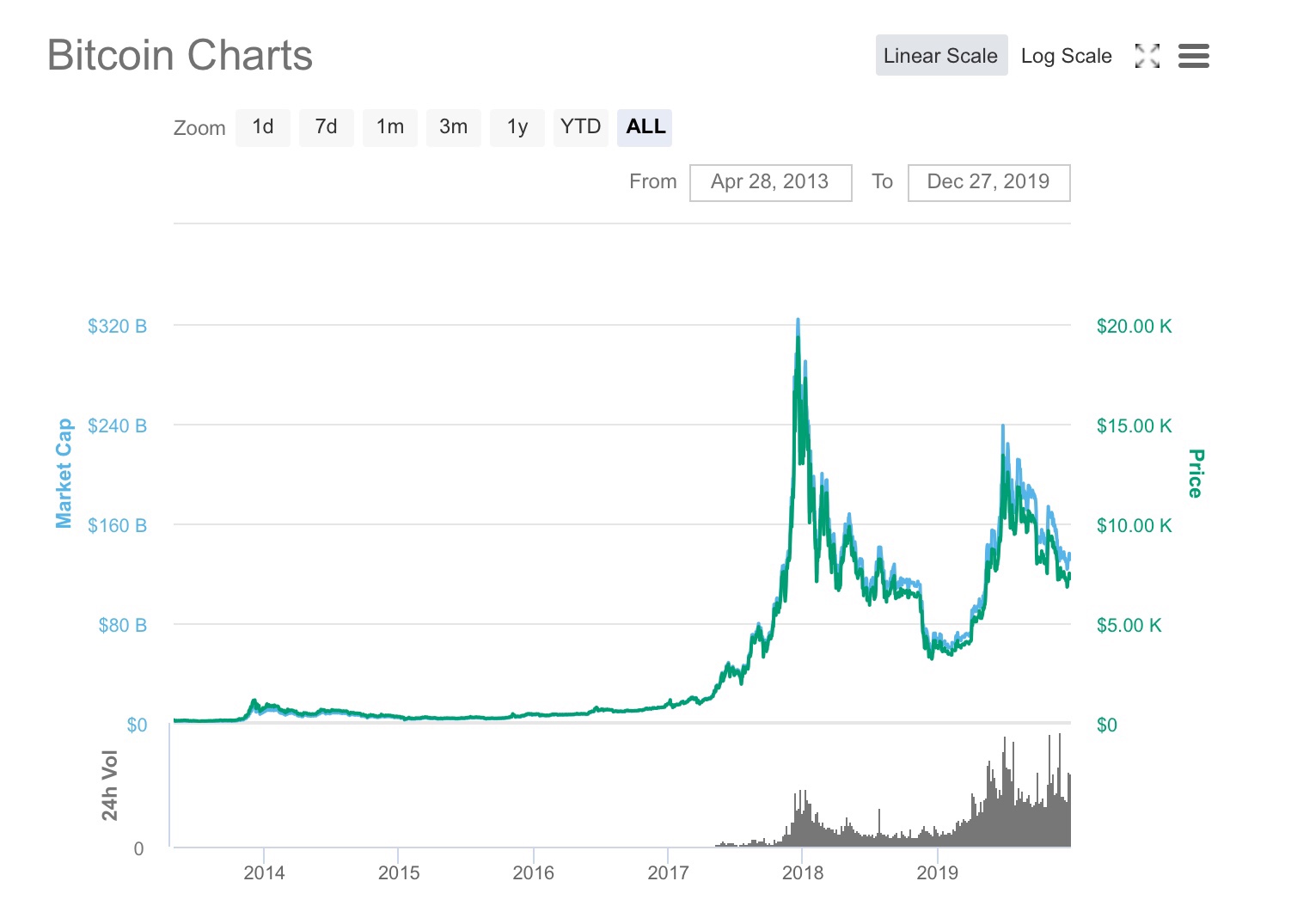Switch chart to Linear Scale
Viewport: 1291px width, 924px height.
(x=941, y=56)
